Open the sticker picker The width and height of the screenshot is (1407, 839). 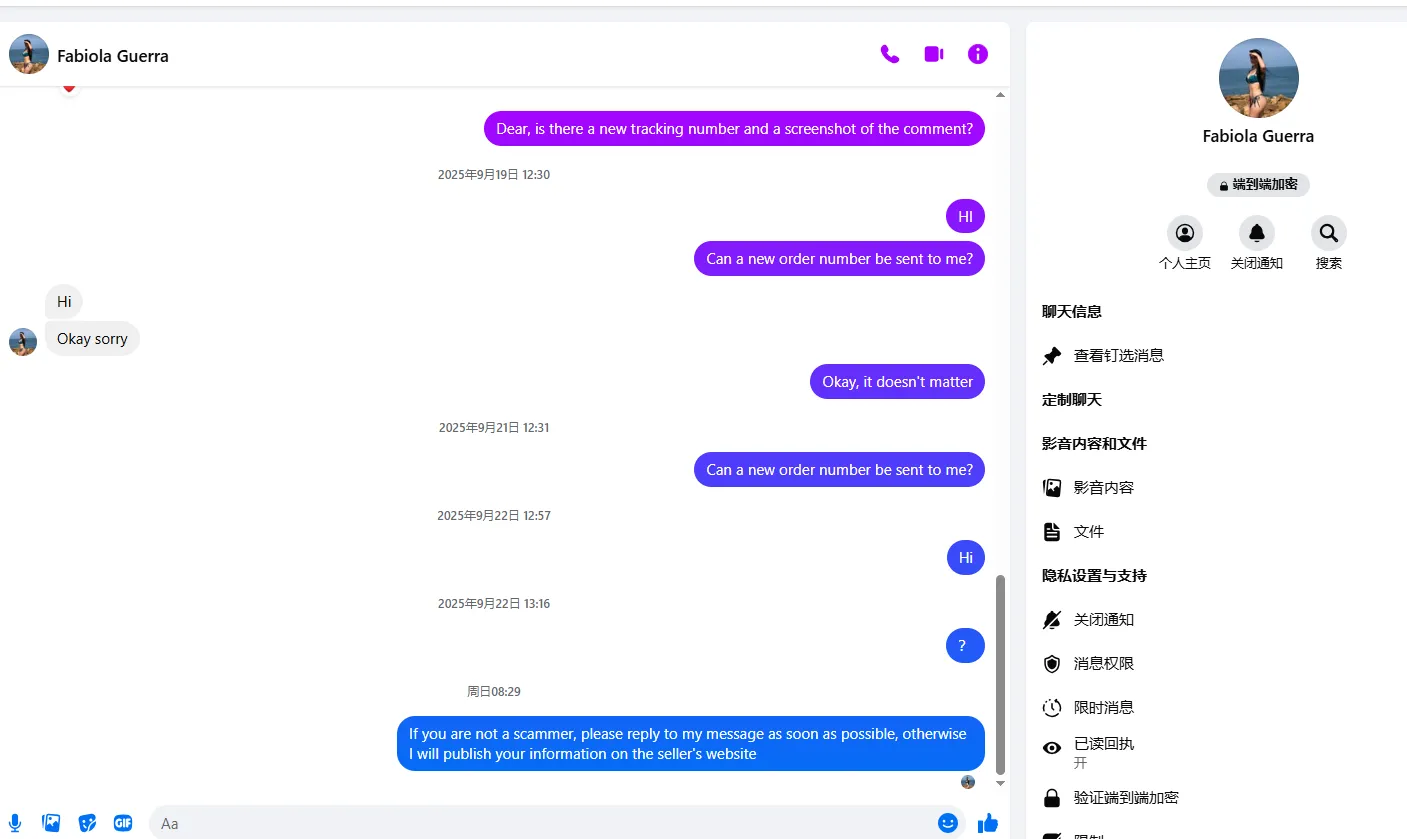pos(87,823)
